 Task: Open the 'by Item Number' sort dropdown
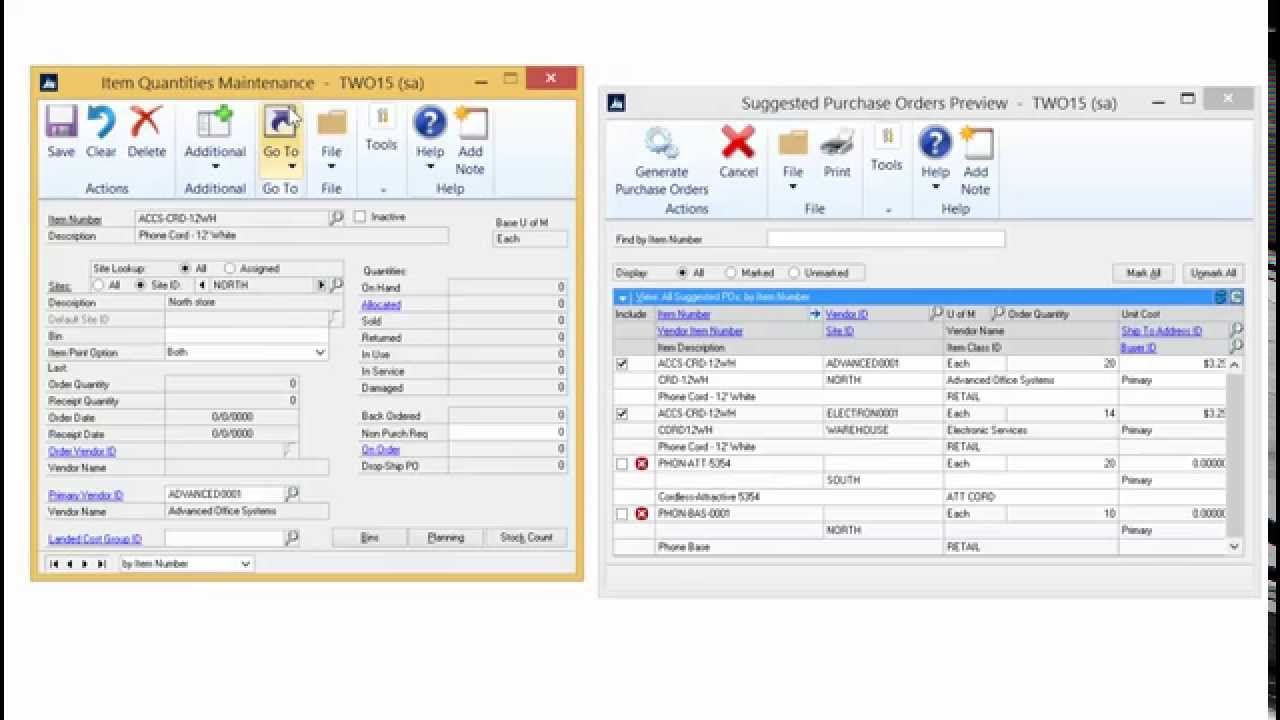[245, 564]
